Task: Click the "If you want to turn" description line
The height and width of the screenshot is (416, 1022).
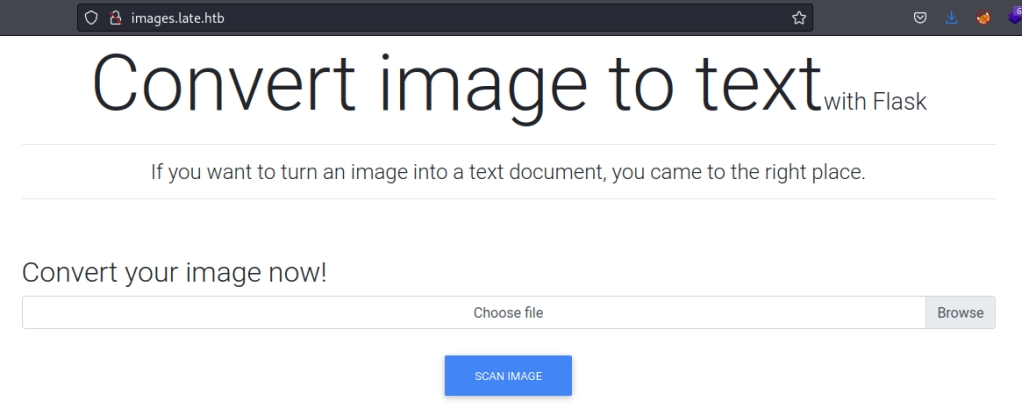Action: pyautogui.click(x=508, y=172)
